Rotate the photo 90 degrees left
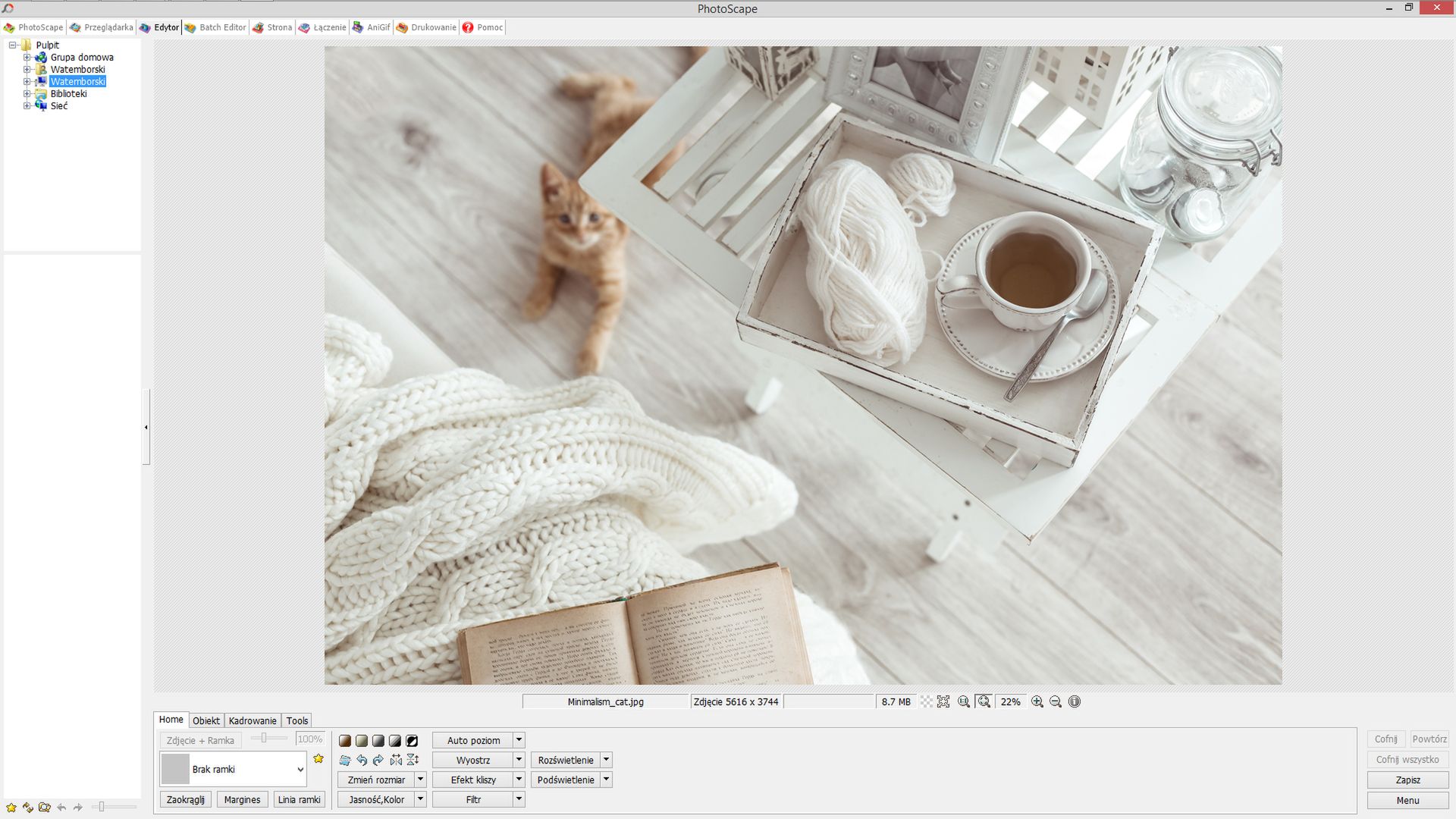Screen dimensions: 1456x819 (x=362, y=760)
